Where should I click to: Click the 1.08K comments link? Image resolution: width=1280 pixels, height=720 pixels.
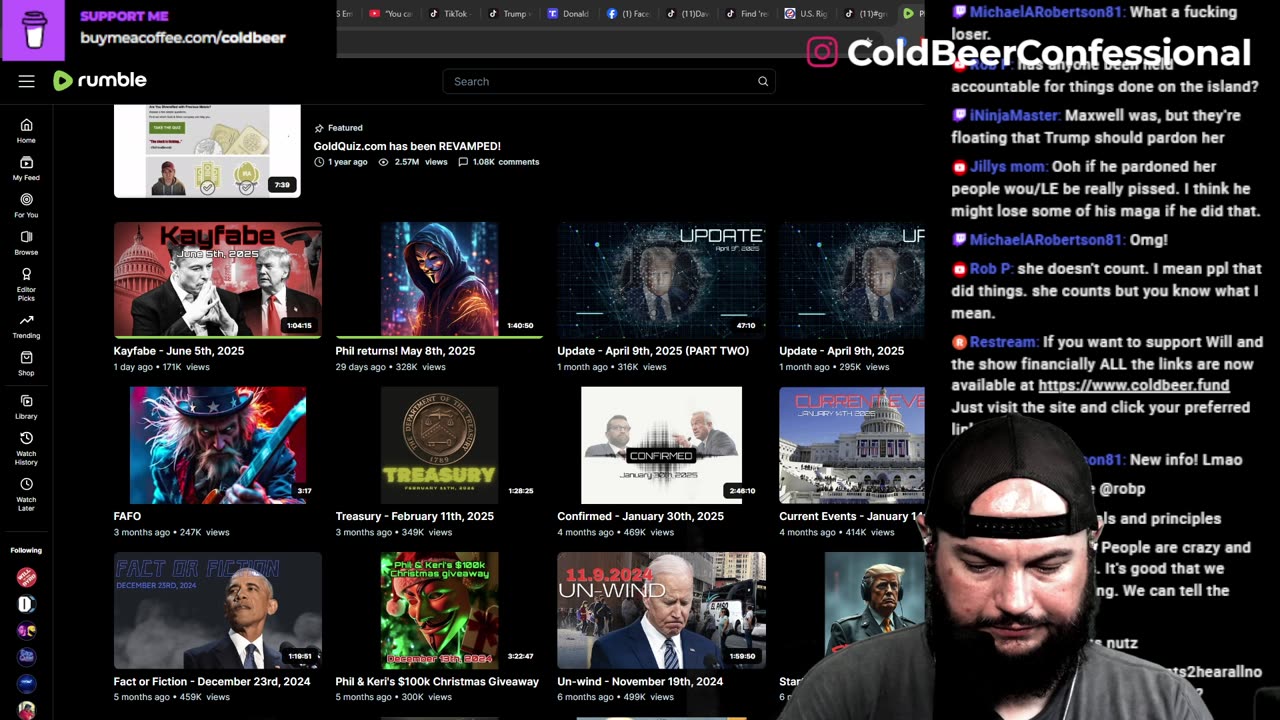[x=499, y=162]
